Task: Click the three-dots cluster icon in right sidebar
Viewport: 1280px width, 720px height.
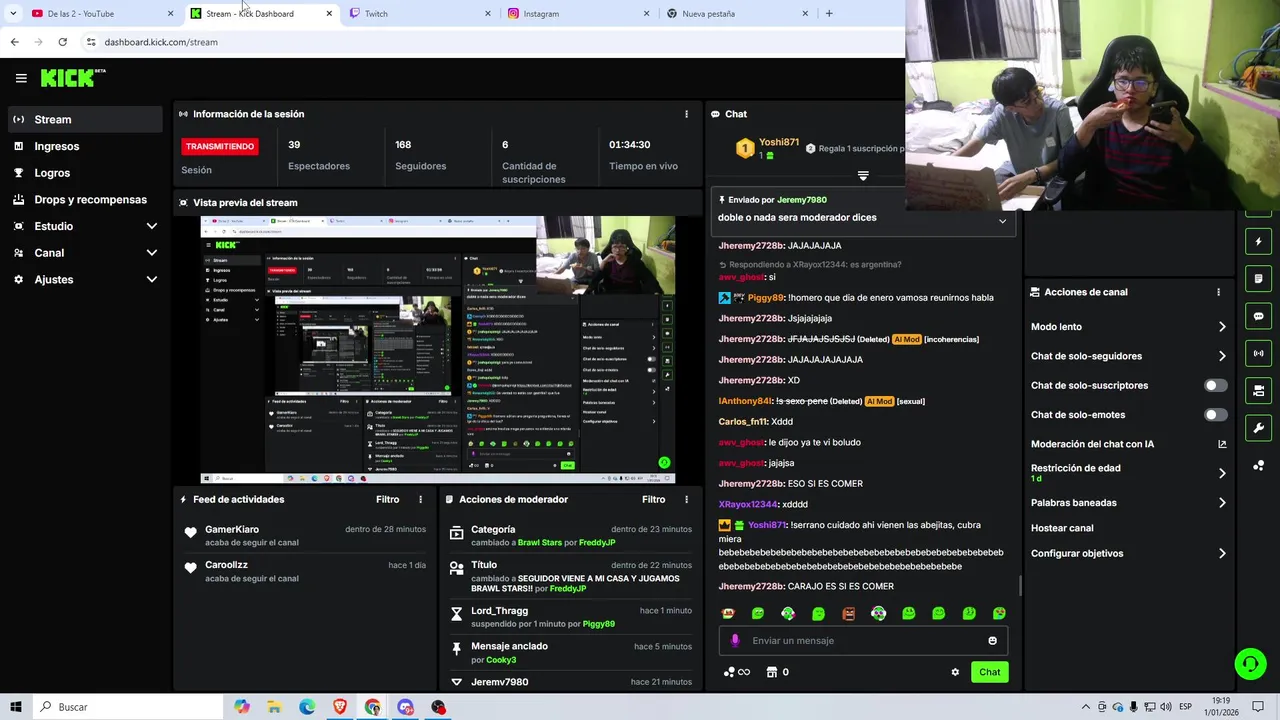Action: (1258, 465)
